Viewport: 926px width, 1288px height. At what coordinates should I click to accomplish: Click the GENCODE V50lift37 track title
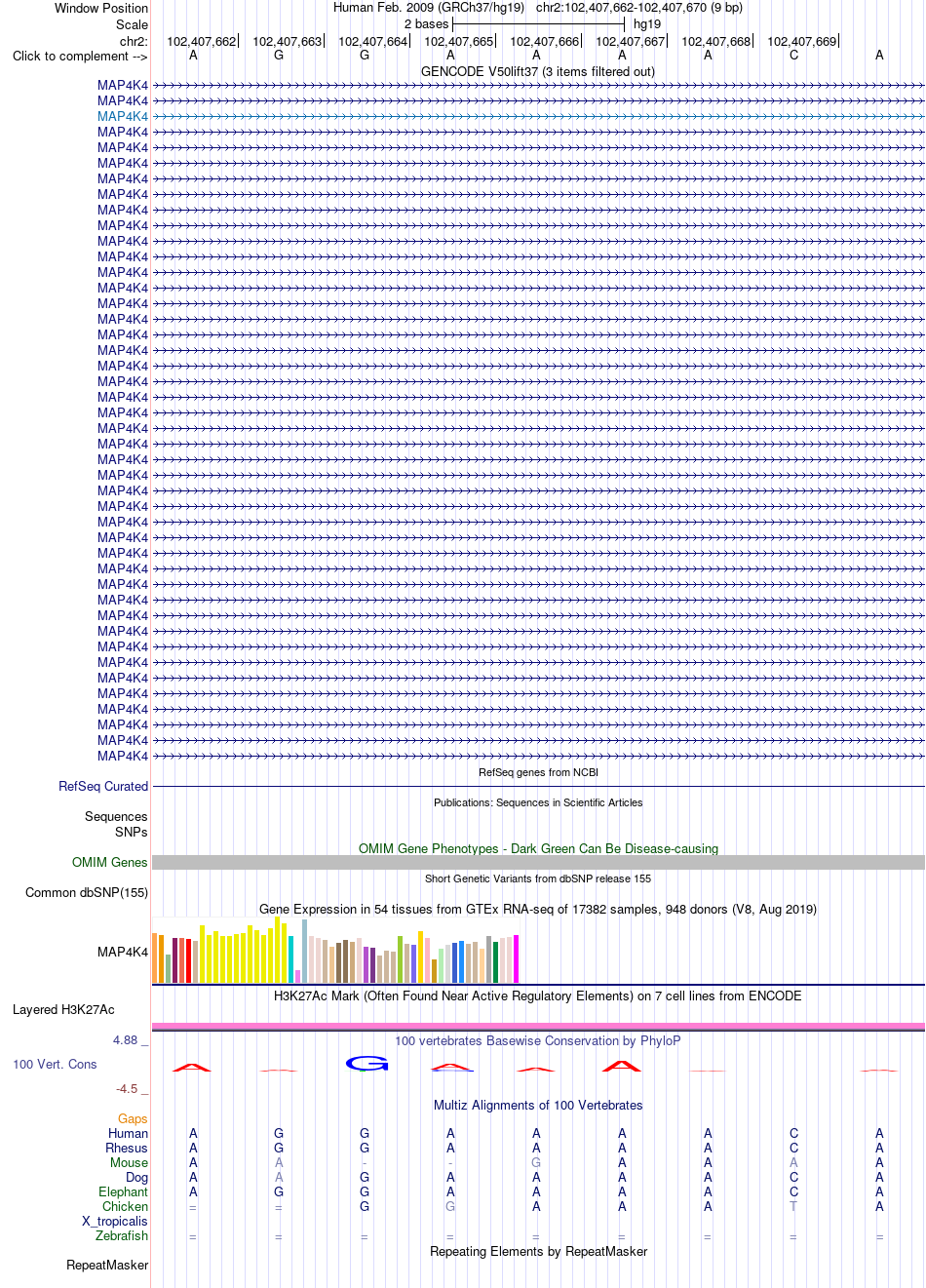(538, 71)
